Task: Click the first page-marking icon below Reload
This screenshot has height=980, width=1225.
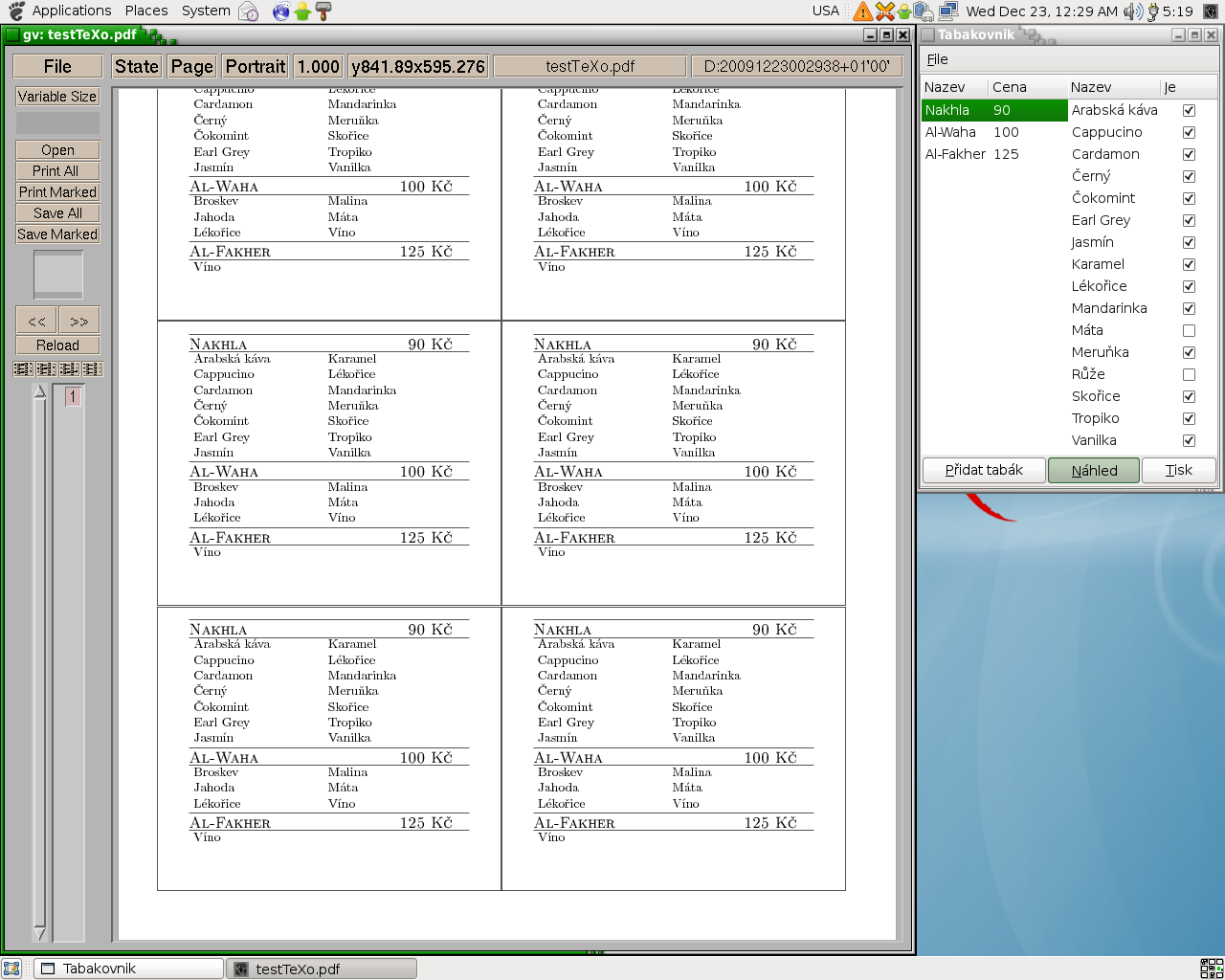Action: [x=23, y=369]
